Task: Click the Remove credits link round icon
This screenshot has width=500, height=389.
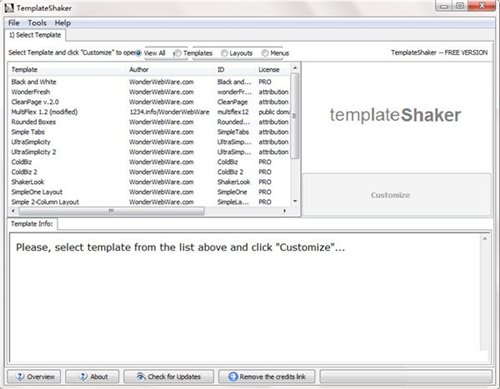Action: (x=233, y=377)
